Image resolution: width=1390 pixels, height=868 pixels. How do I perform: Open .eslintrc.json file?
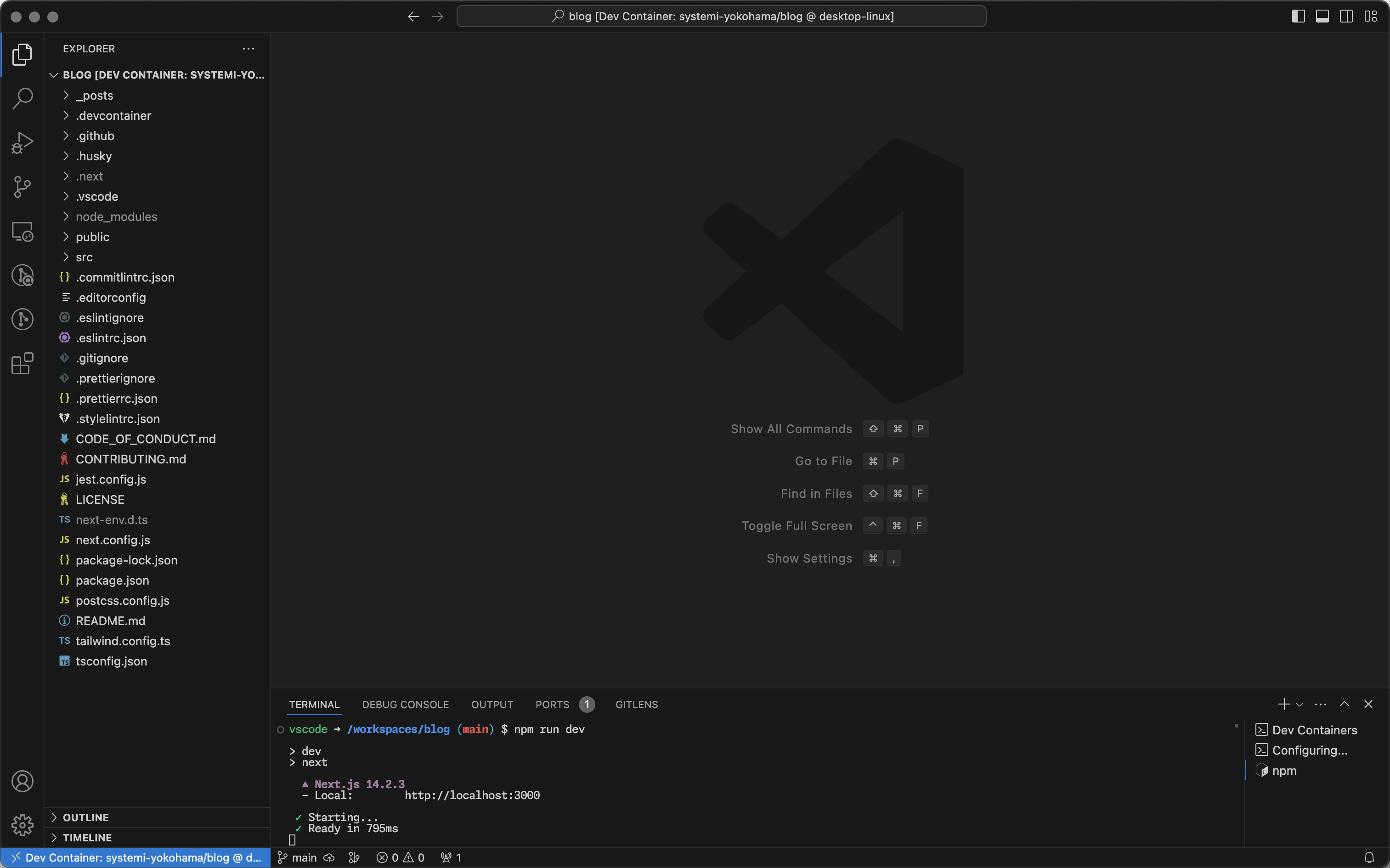[x=157, y=338]
